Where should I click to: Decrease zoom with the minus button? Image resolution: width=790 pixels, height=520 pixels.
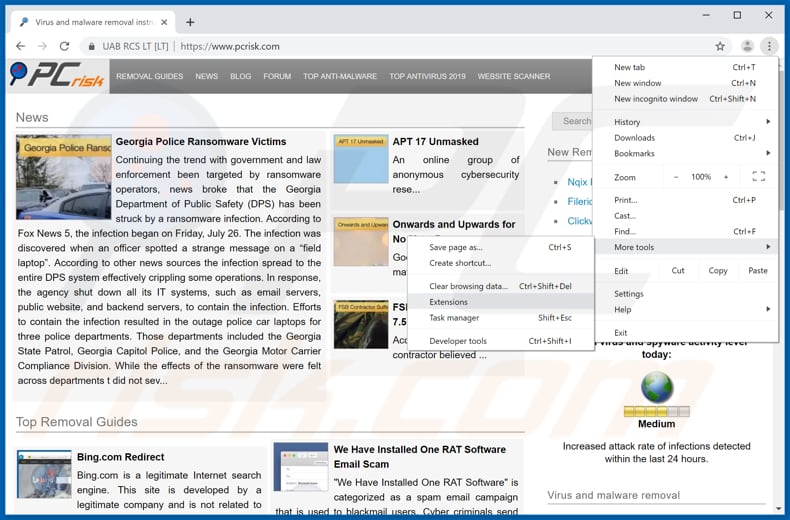676,177
